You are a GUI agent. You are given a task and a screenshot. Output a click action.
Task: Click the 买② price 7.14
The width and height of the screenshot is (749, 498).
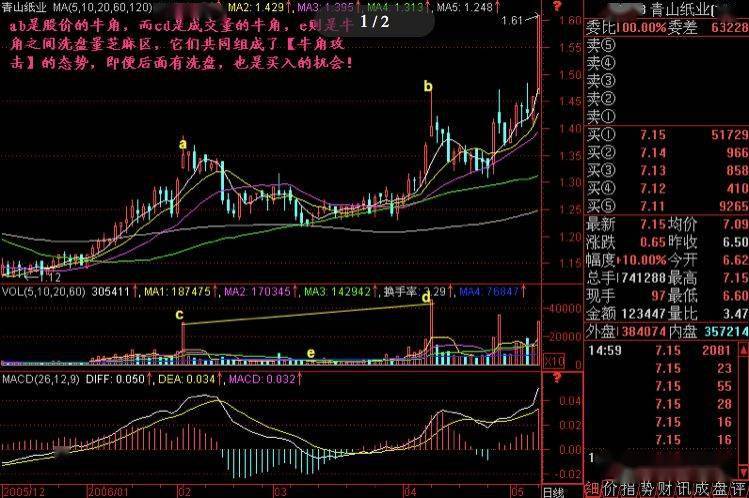point(653,153)
